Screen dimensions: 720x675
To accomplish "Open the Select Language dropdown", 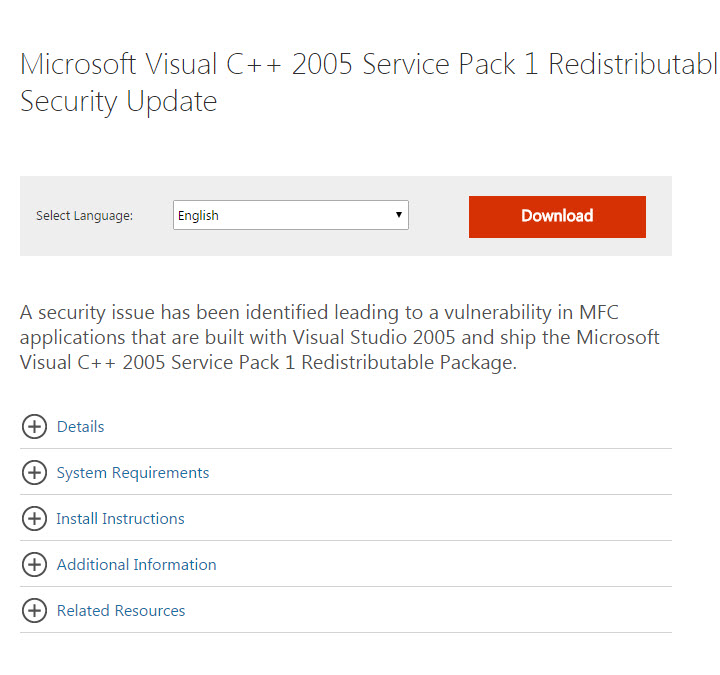I will coord(291,215).
